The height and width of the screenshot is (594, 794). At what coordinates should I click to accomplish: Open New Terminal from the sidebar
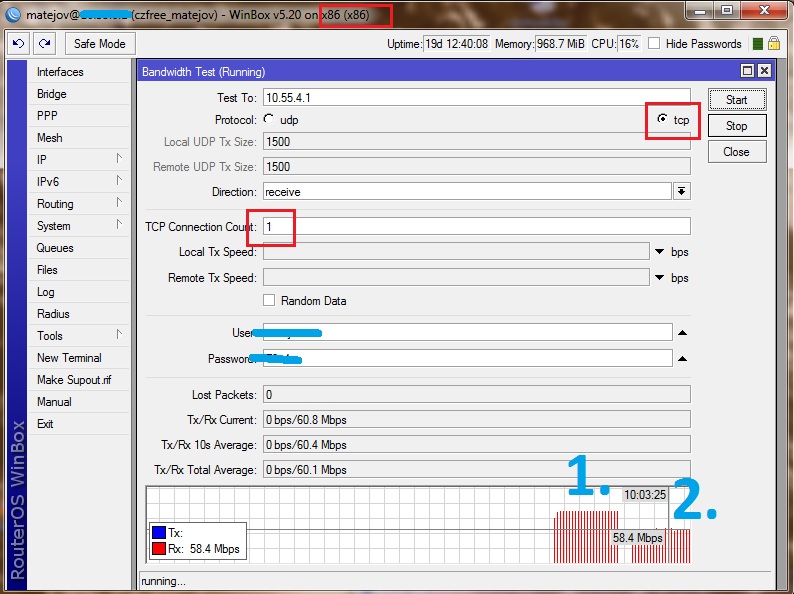[79, 358]
